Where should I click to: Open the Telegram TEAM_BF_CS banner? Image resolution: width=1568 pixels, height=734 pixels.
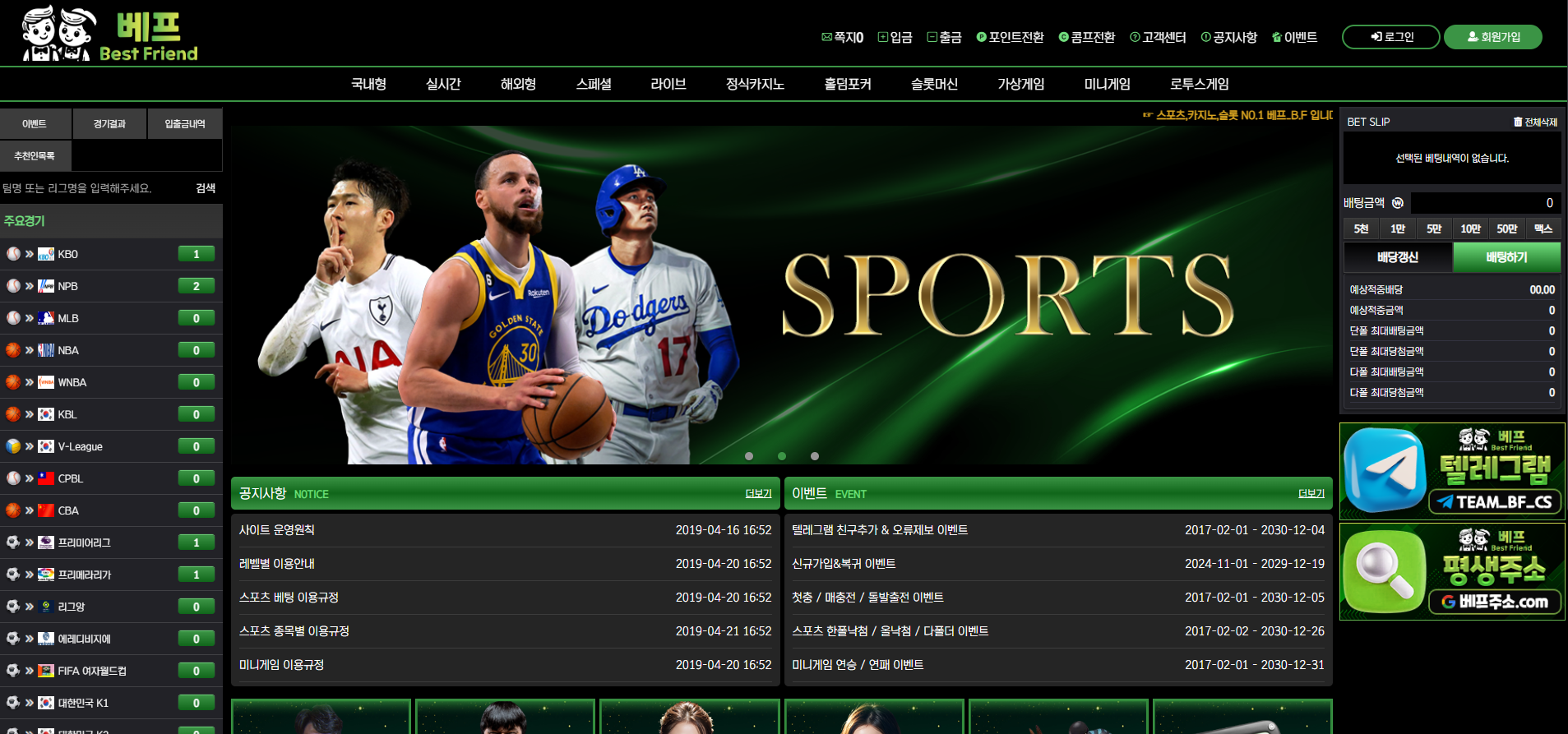[1451, 471]
